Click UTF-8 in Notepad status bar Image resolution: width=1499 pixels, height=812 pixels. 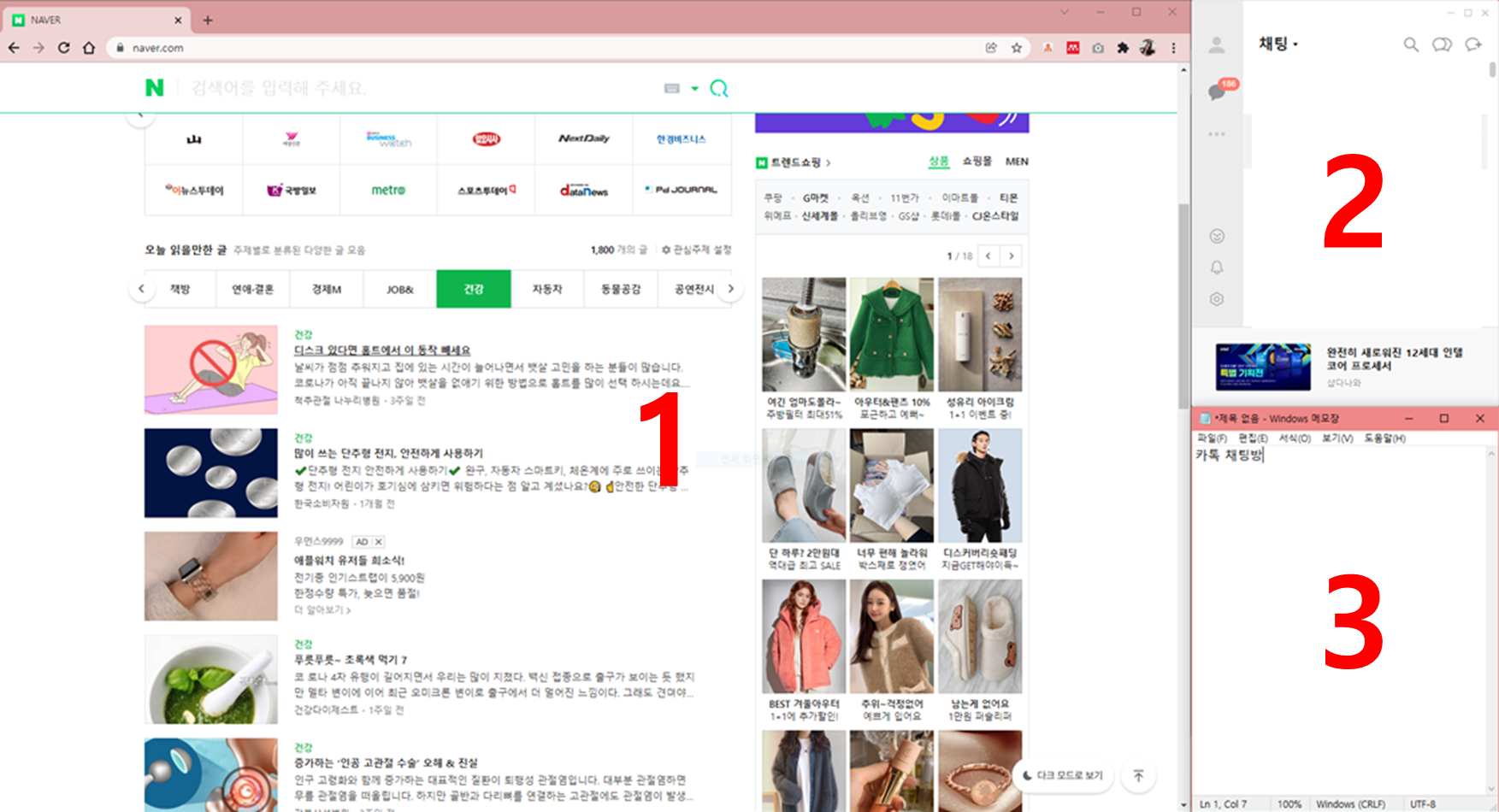pos(1423,803)
